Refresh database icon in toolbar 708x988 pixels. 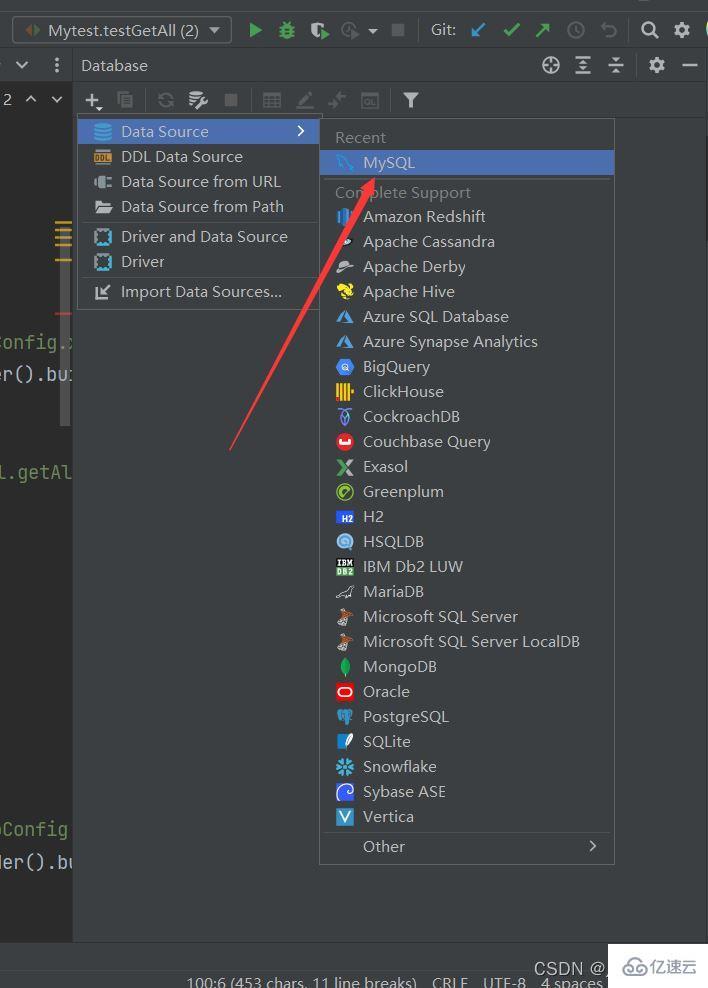pyautogui.click(x=166, y=100)
